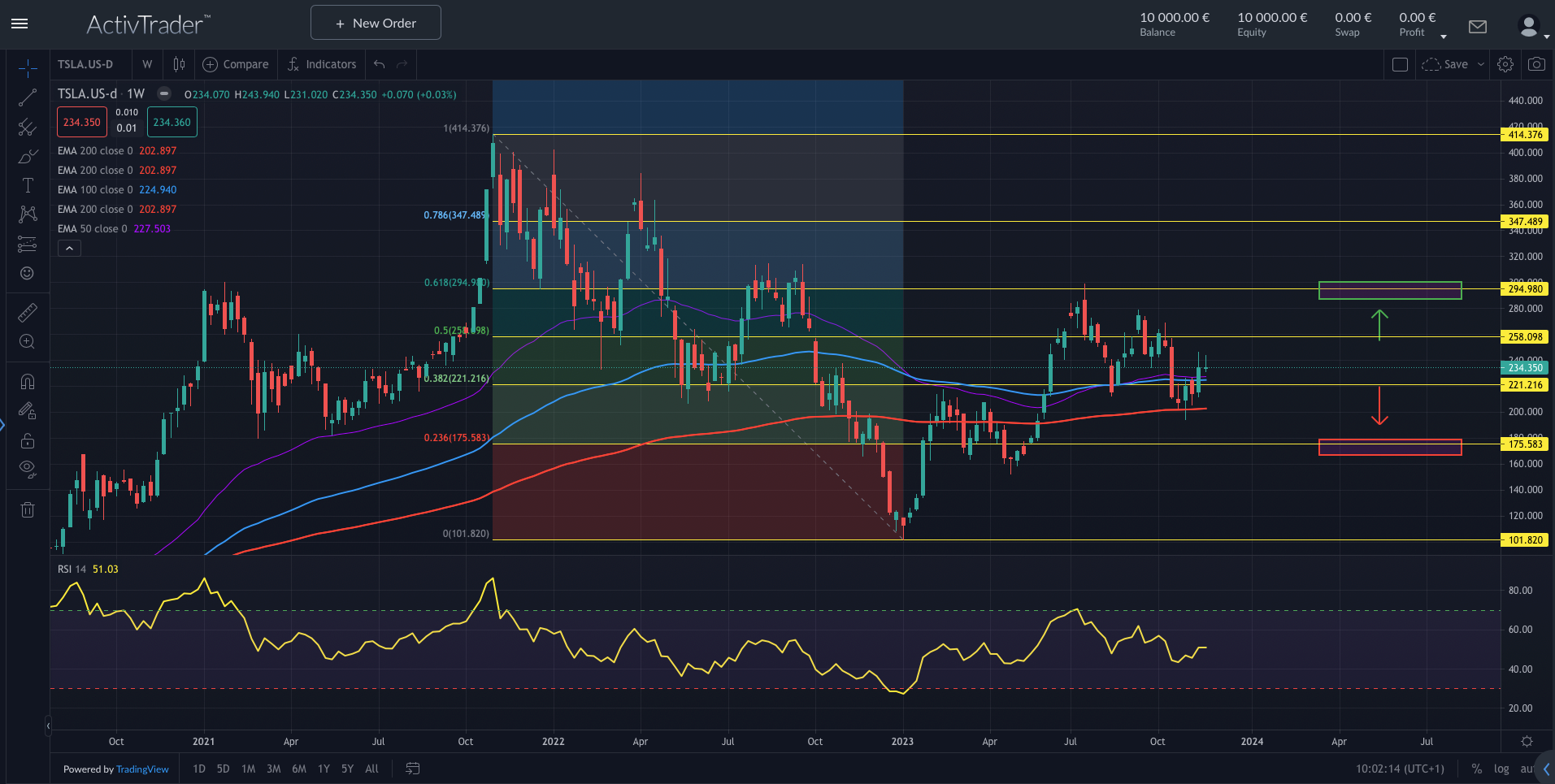Expand the Save layout dropdown arrow
This screenshot has height=784, width=1555.
[1481, 64]
